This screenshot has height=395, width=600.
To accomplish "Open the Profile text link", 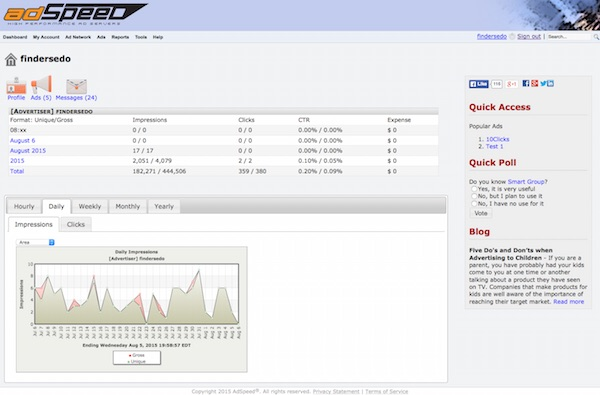I will (x=16, y=98).
